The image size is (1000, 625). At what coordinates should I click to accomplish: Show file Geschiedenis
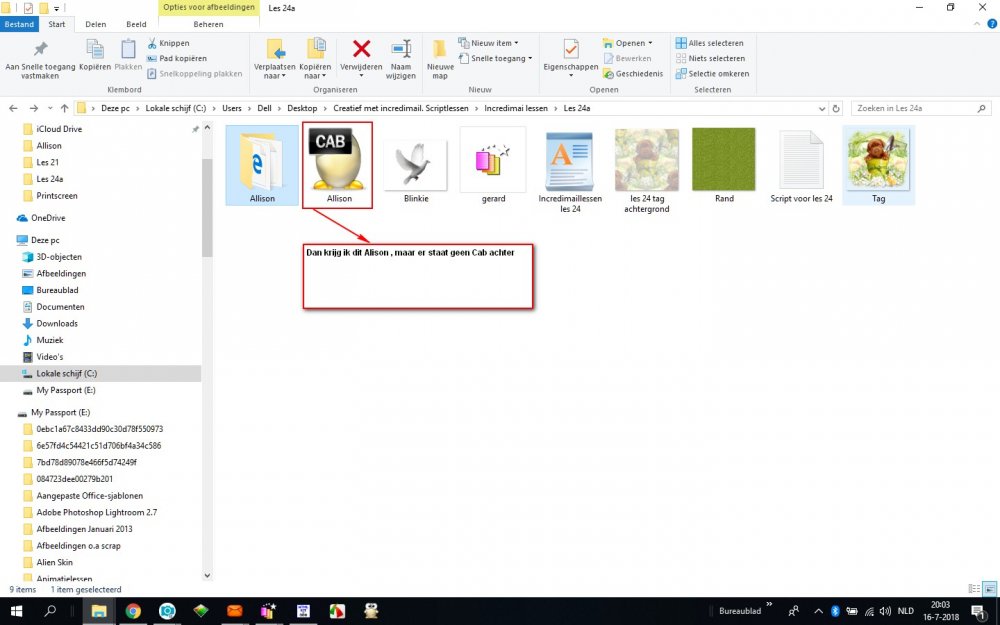(x=633, y=73)
